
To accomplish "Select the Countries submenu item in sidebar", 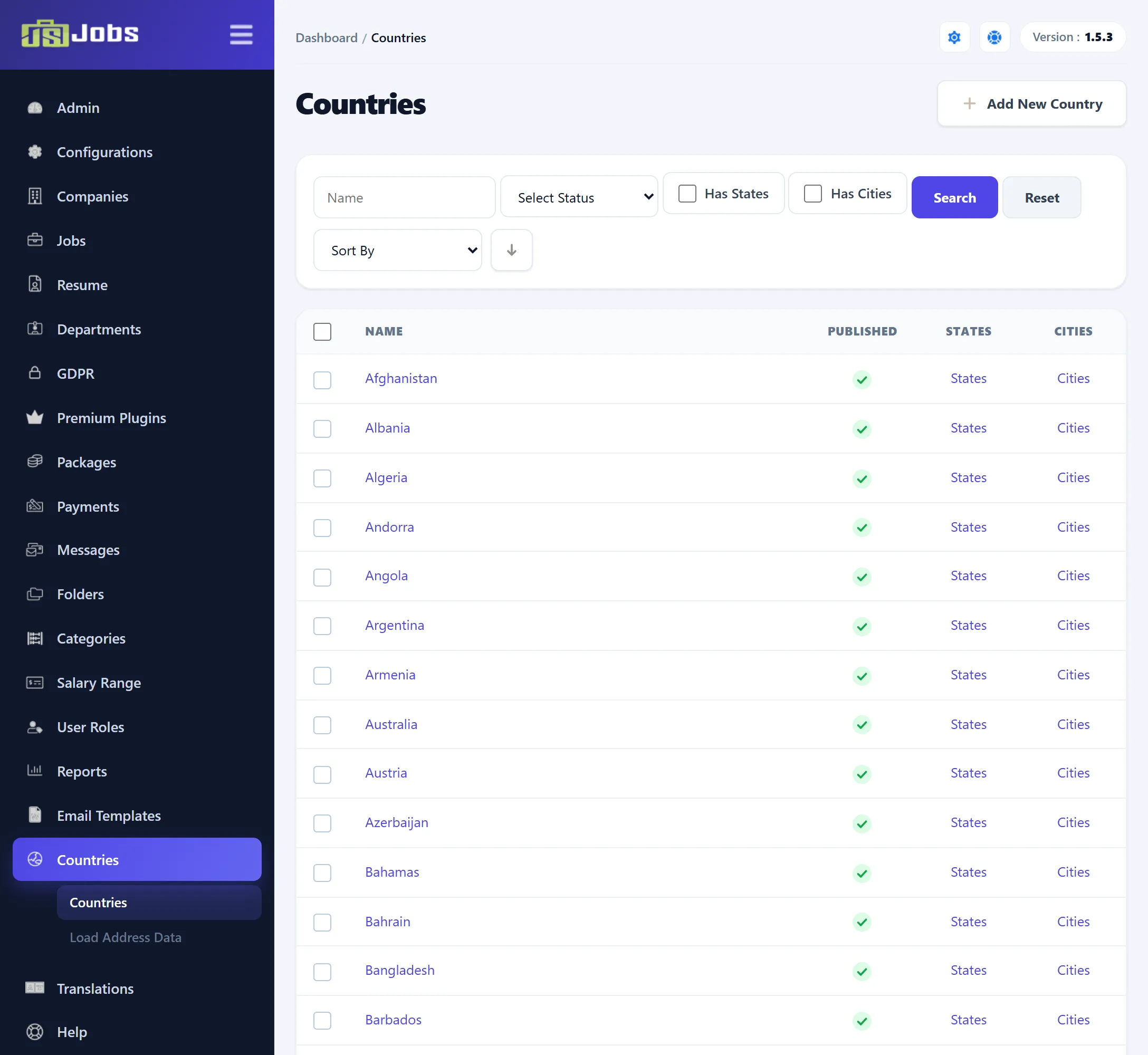I will 159,903.
